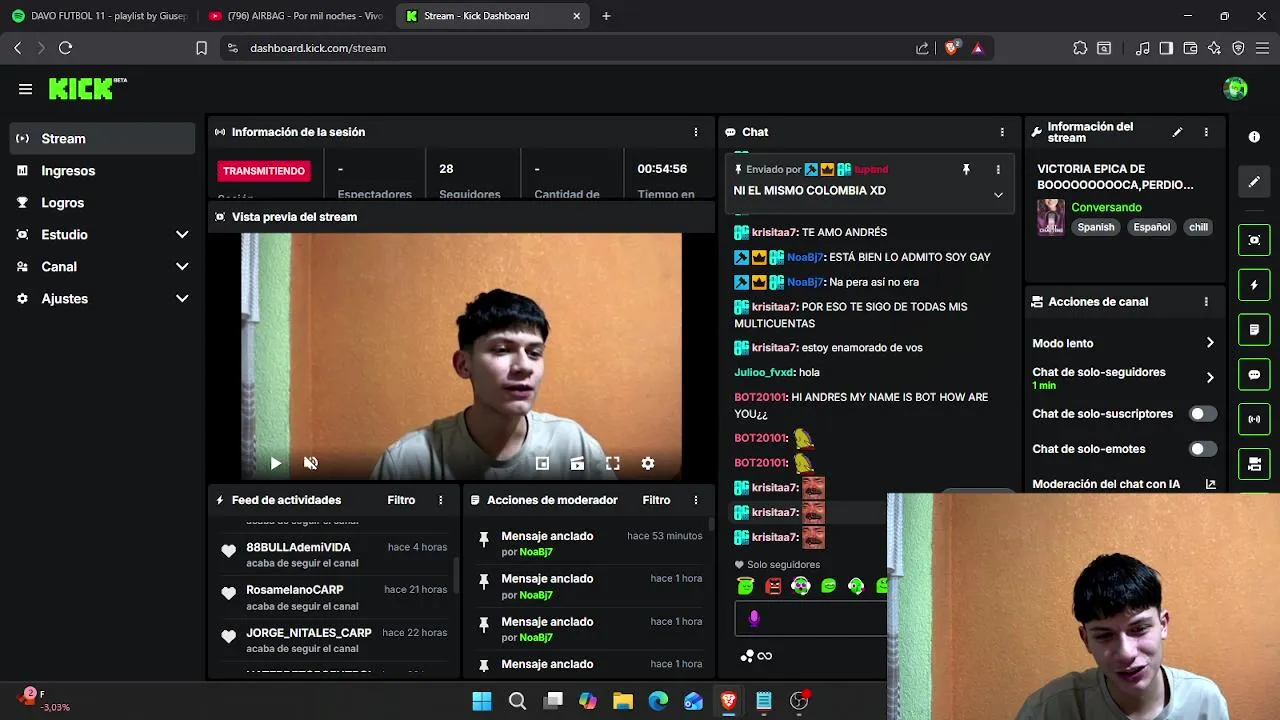
Task: Open Windows Start menu
Action: pyautogui.click(x=482, y=701)
